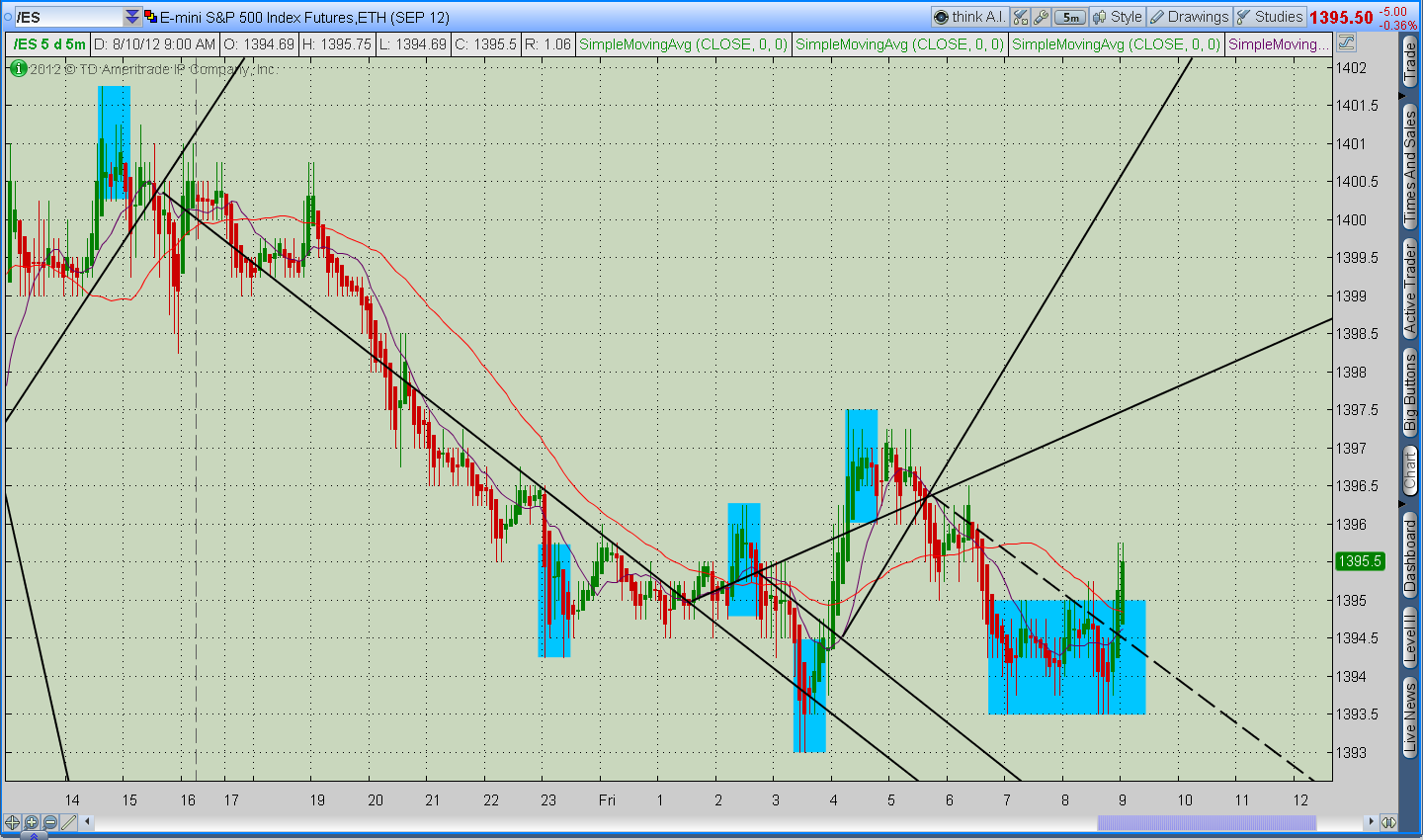The image size is (1423, 840).
Task: Click the crosshair pan icon at bottom left
Action: click(x=12, y=822)
